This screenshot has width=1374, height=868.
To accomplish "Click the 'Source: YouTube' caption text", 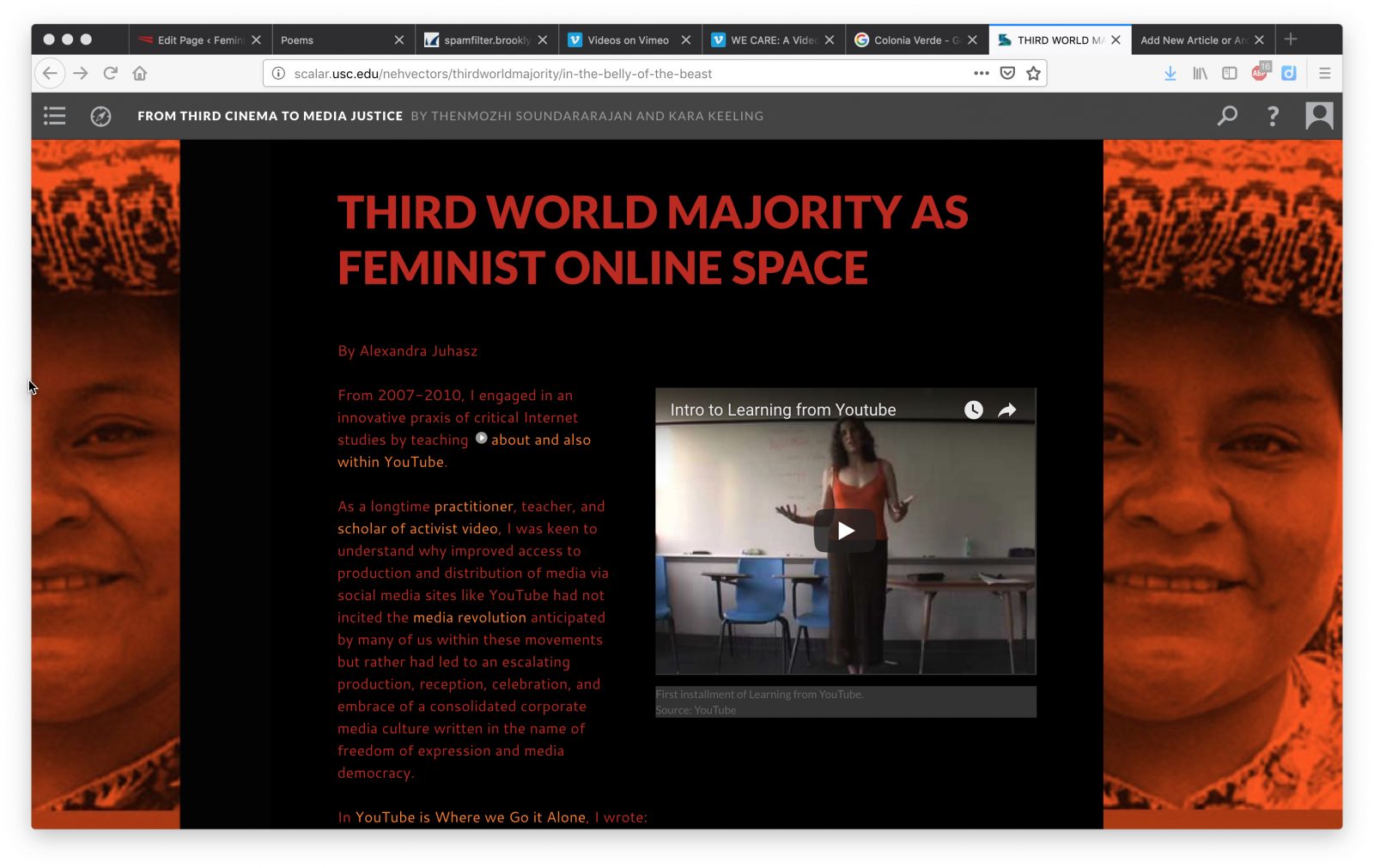I will 696,710.
